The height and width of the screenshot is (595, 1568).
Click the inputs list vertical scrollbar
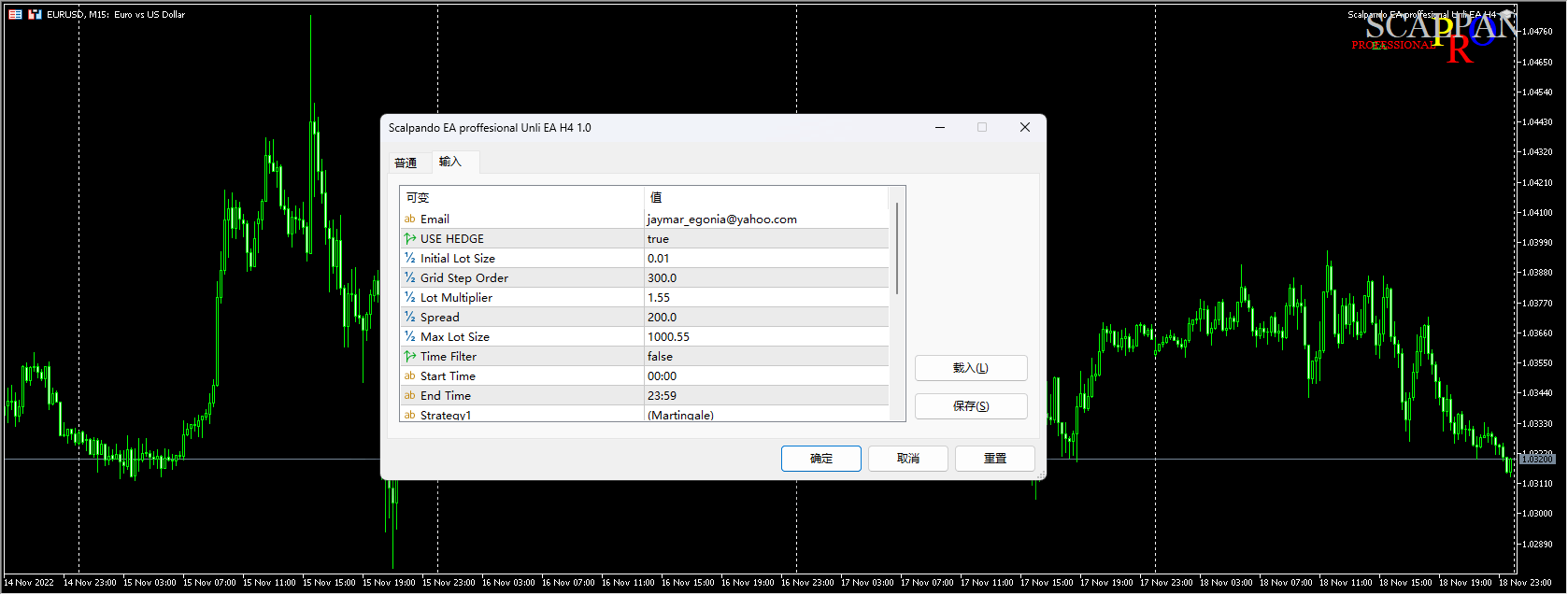(897, 248)
